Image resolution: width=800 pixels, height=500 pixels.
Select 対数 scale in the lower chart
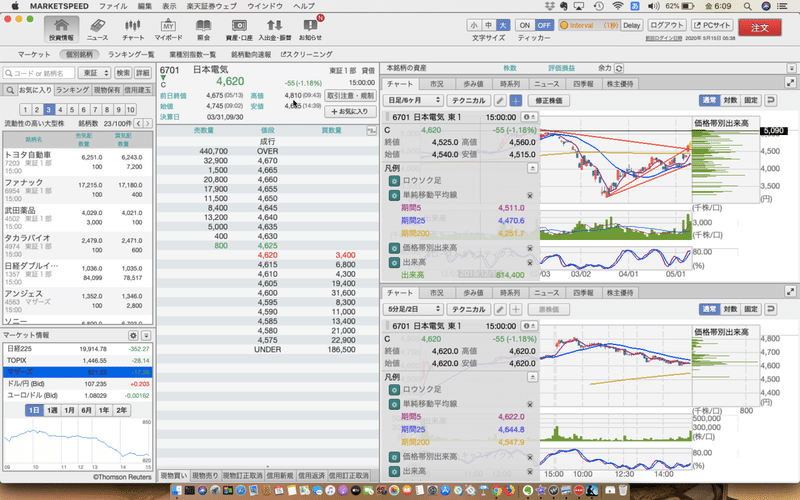pyautogui.click(x=730, y=309)
